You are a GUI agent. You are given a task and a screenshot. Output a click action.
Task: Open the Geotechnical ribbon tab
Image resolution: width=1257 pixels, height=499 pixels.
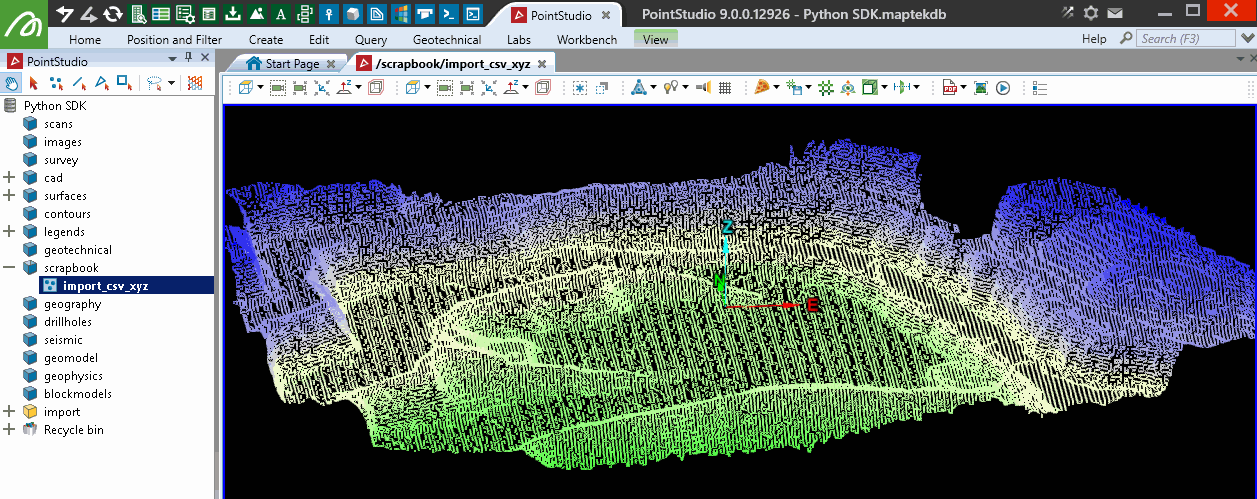point(446,39)
